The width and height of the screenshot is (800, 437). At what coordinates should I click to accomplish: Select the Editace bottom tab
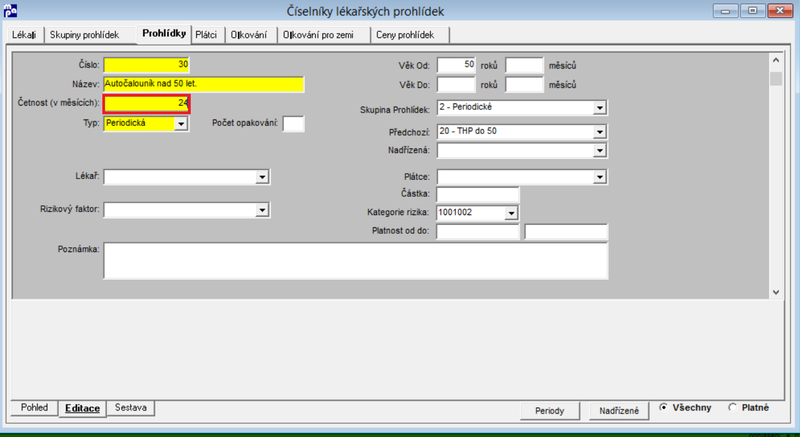pyautogui.click(x=82, y=409)
